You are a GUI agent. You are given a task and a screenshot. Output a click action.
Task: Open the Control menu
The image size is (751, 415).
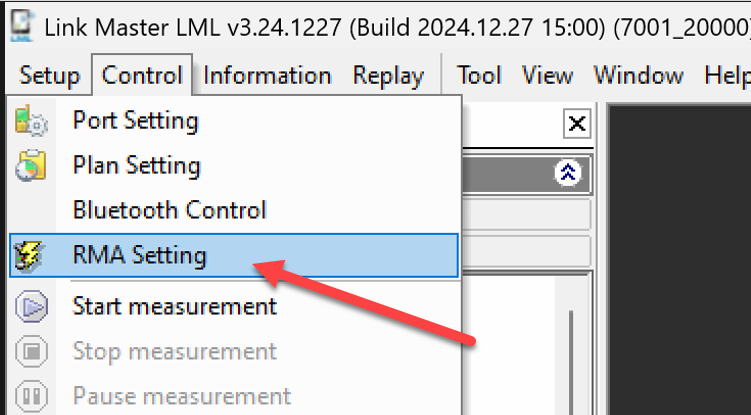142,75
